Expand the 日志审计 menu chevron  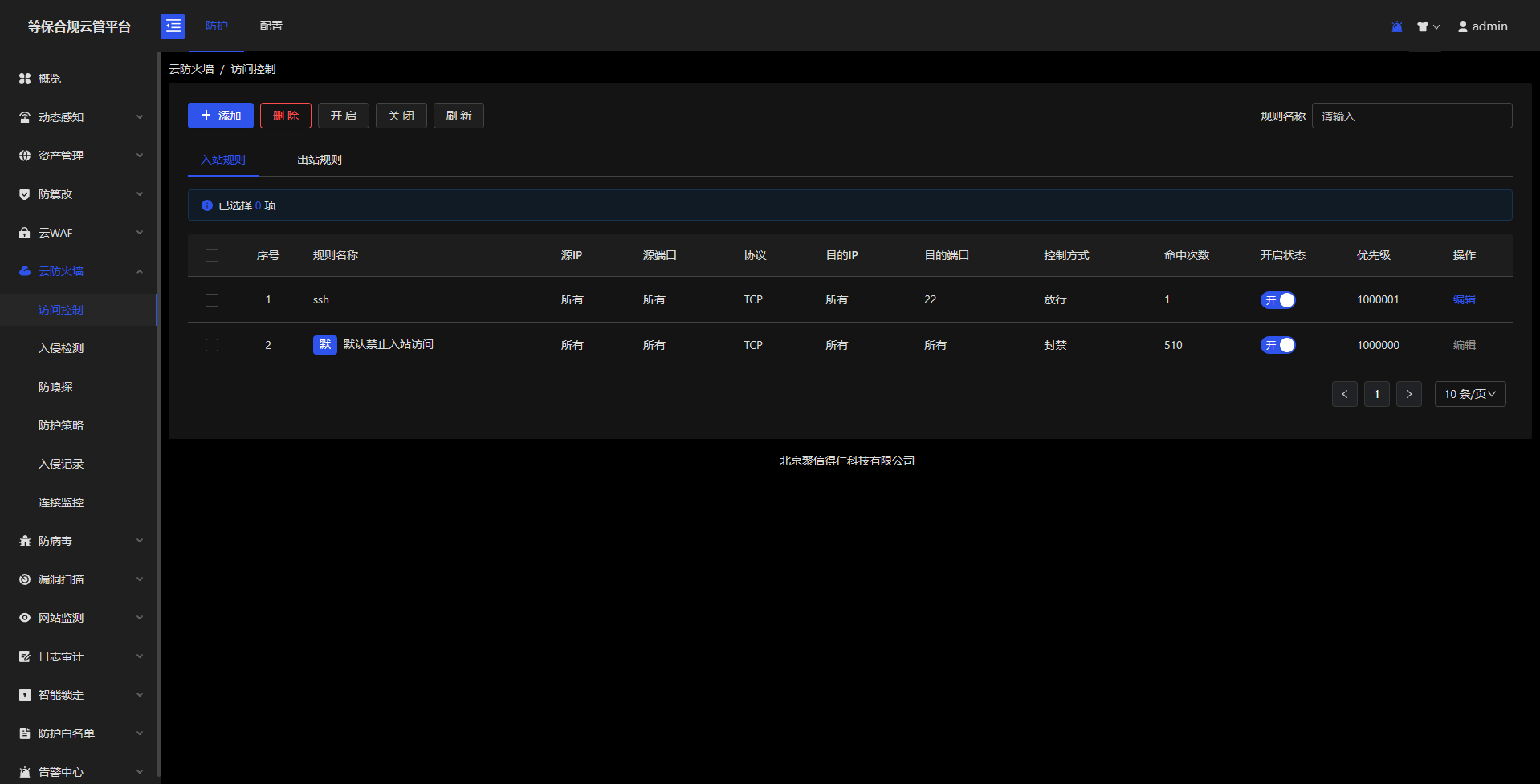point(140,656)
